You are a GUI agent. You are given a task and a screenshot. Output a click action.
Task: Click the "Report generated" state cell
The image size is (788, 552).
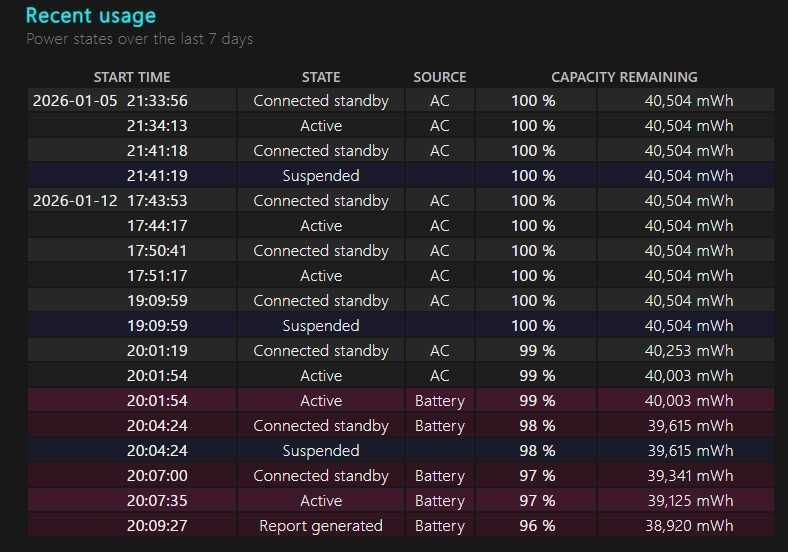321,526
